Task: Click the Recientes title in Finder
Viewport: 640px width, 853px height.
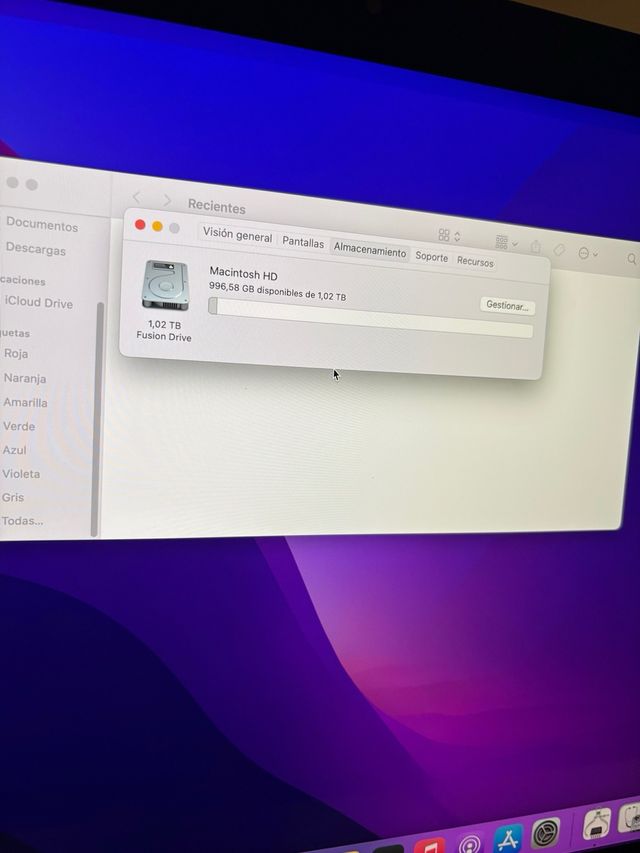Action: point(217,206)
